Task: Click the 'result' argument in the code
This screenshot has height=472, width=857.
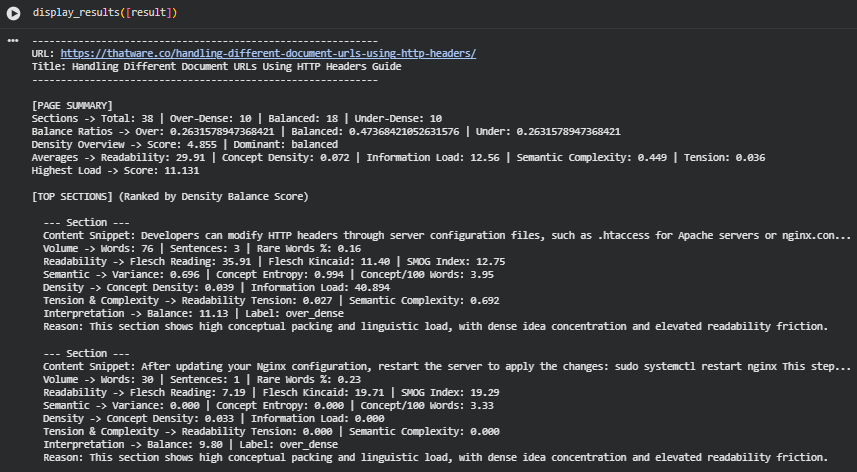Action: (x=151, y=12)
